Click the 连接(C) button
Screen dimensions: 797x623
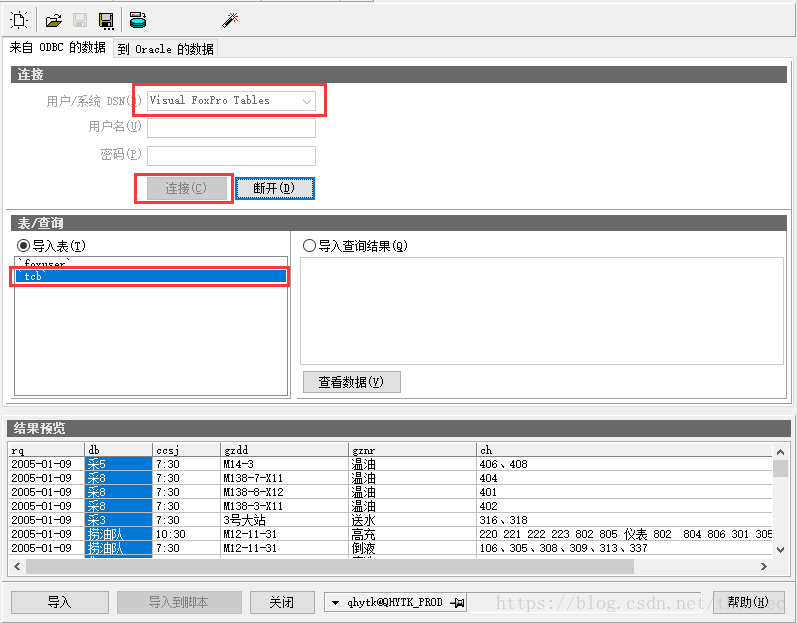point(186,189)
